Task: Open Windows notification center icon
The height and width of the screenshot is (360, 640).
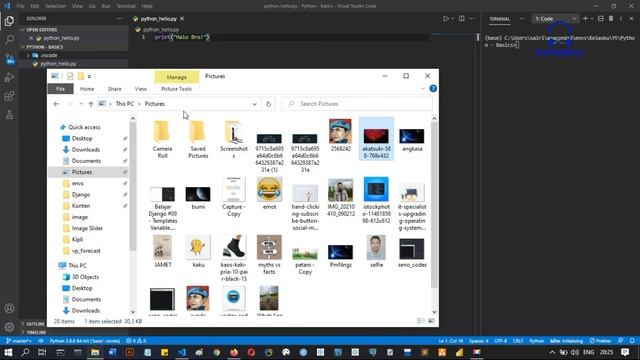Action: pos(625,352)
